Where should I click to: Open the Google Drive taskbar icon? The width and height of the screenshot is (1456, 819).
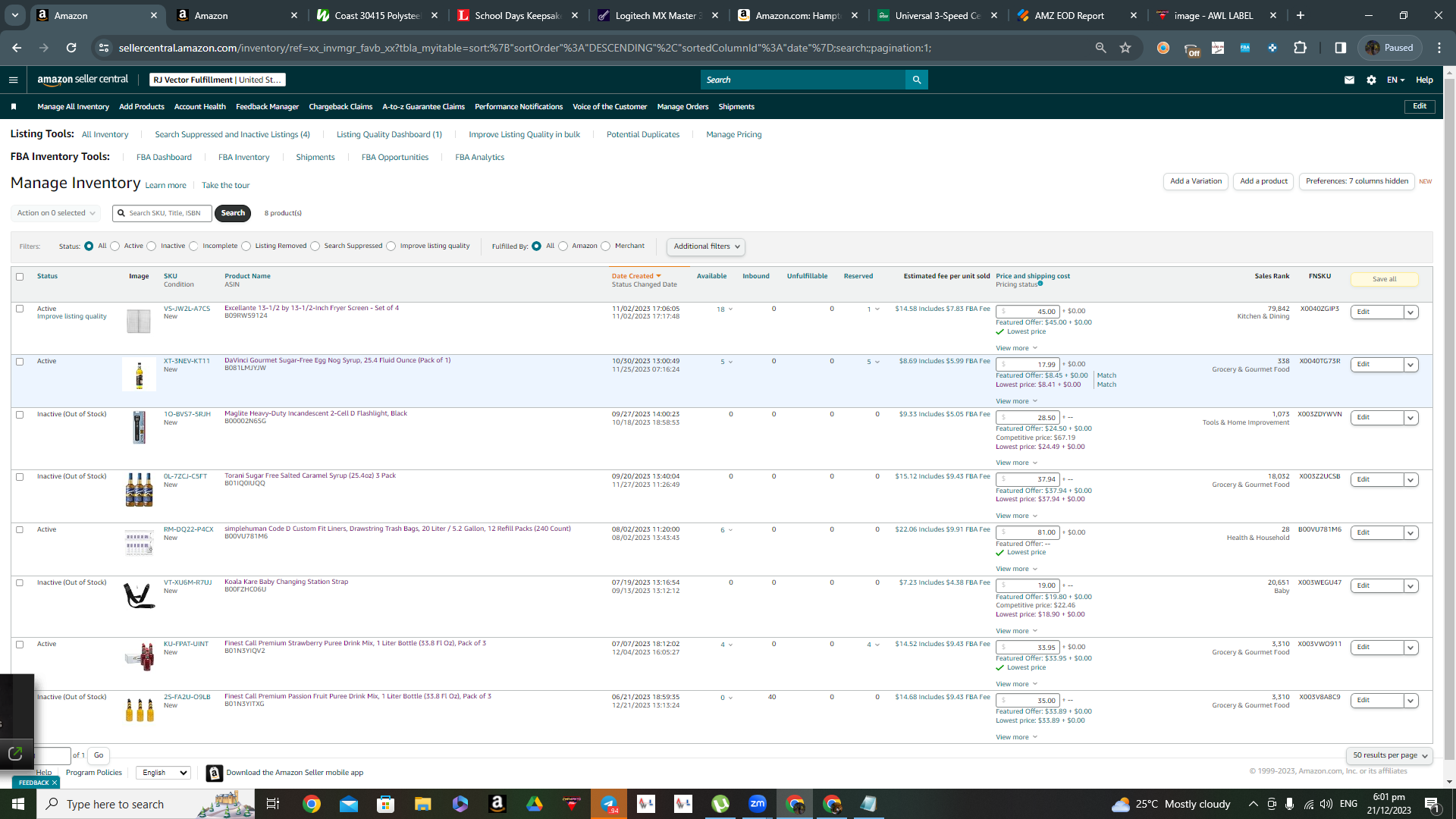pos(535,804)
